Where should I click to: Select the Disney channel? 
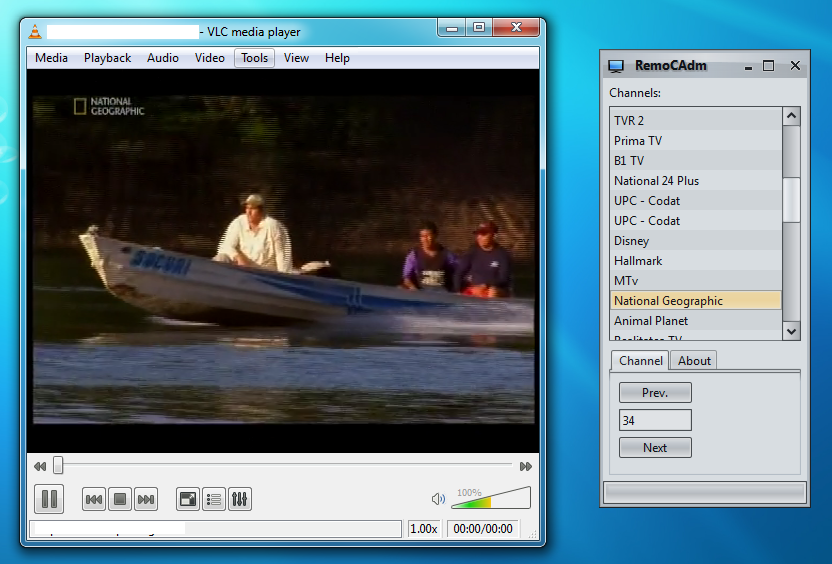(x=696, y=241)
